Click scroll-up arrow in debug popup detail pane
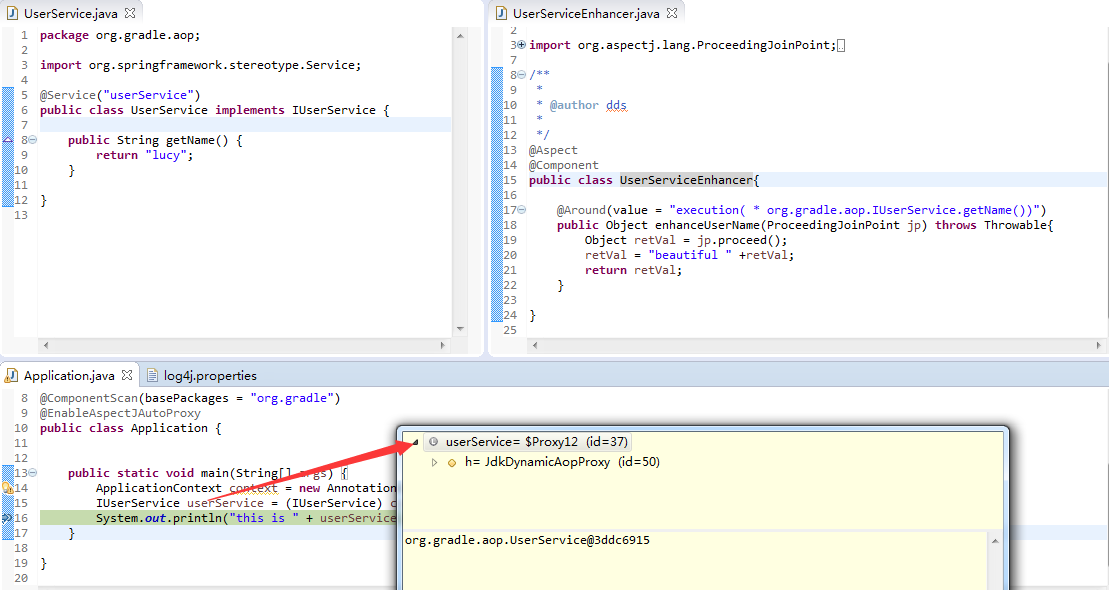Viewport: 1109px width, 590px height. (x=995, y=541)
